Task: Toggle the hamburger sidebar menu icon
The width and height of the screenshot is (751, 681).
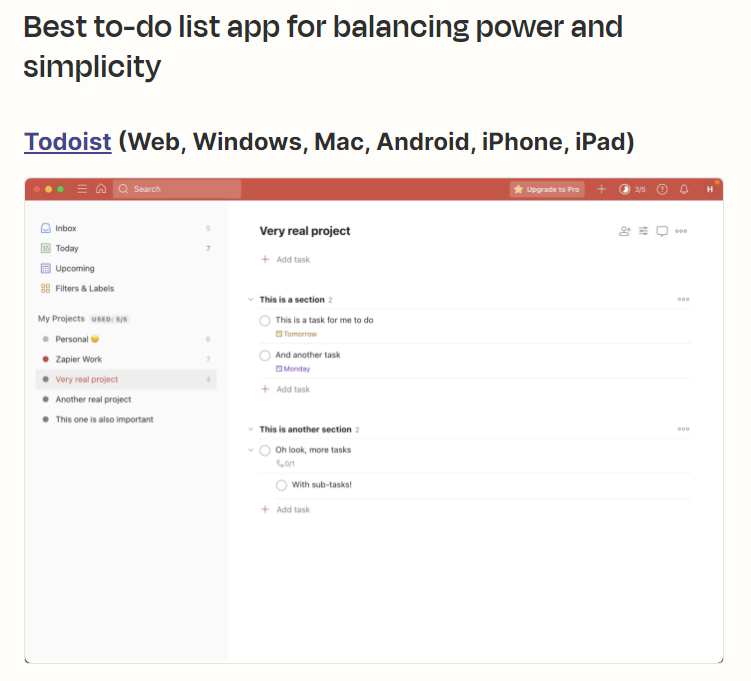Action: point(82,189)
